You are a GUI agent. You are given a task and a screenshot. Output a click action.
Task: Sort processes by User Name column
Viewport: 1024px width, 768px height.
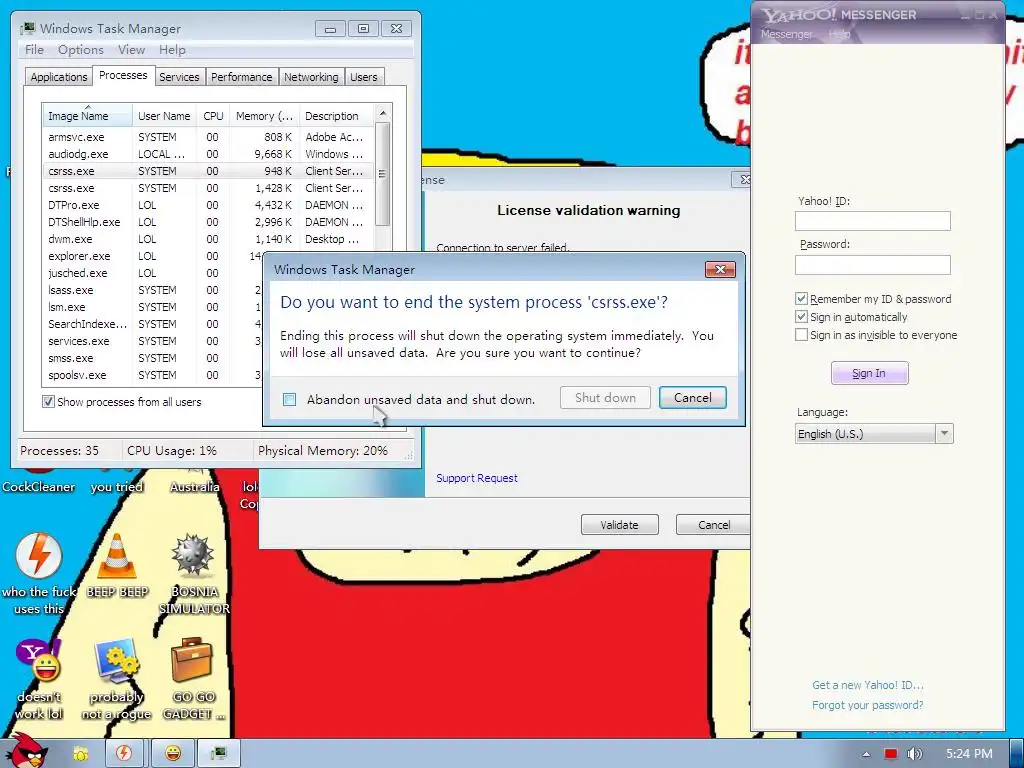tap(165, 116)
